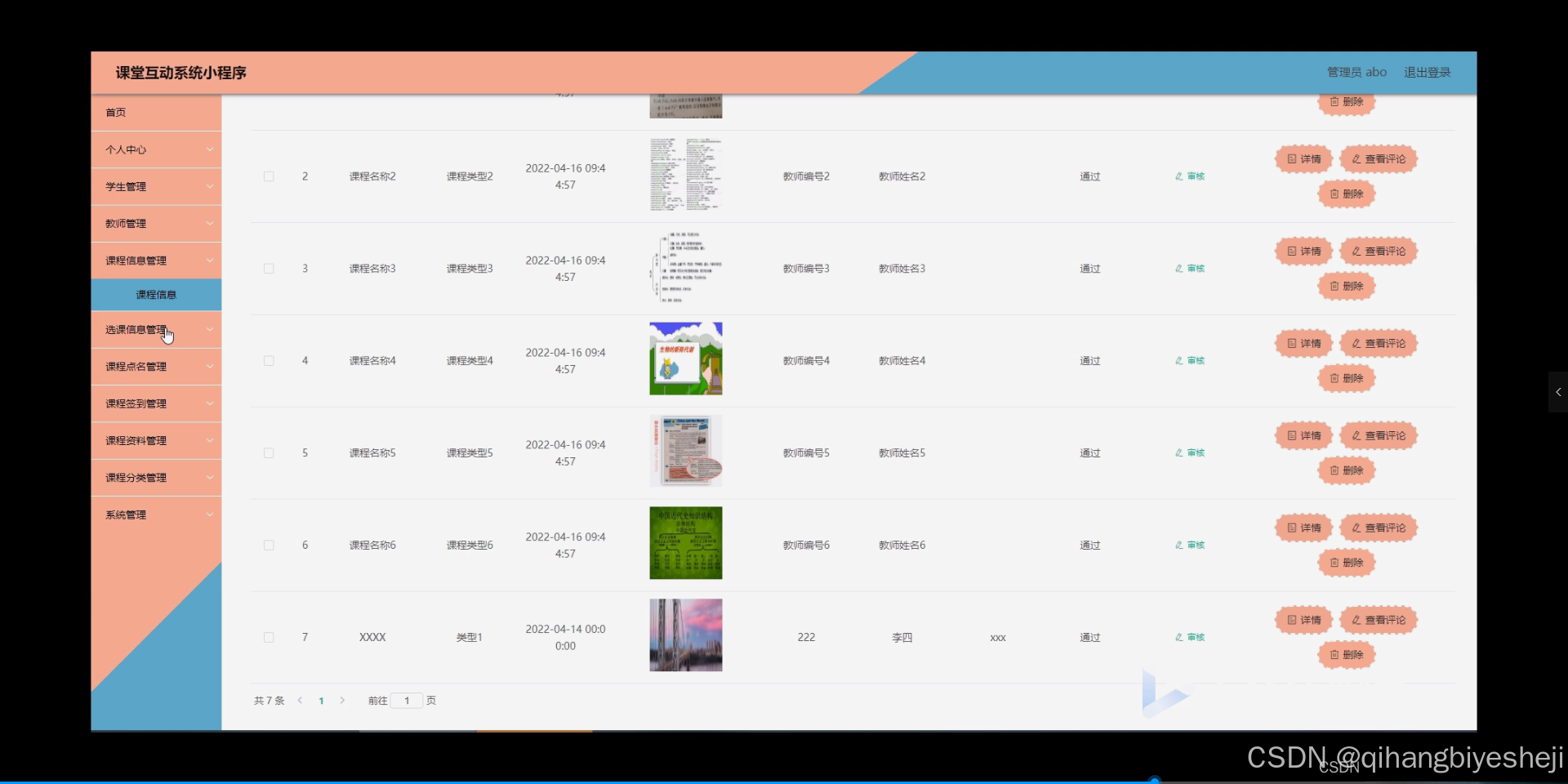Viewport: 1568px width, 784px height.
Task: Click 删除 for course 课程名称6
Action: pyautogui.click(x=1346, y=563)
